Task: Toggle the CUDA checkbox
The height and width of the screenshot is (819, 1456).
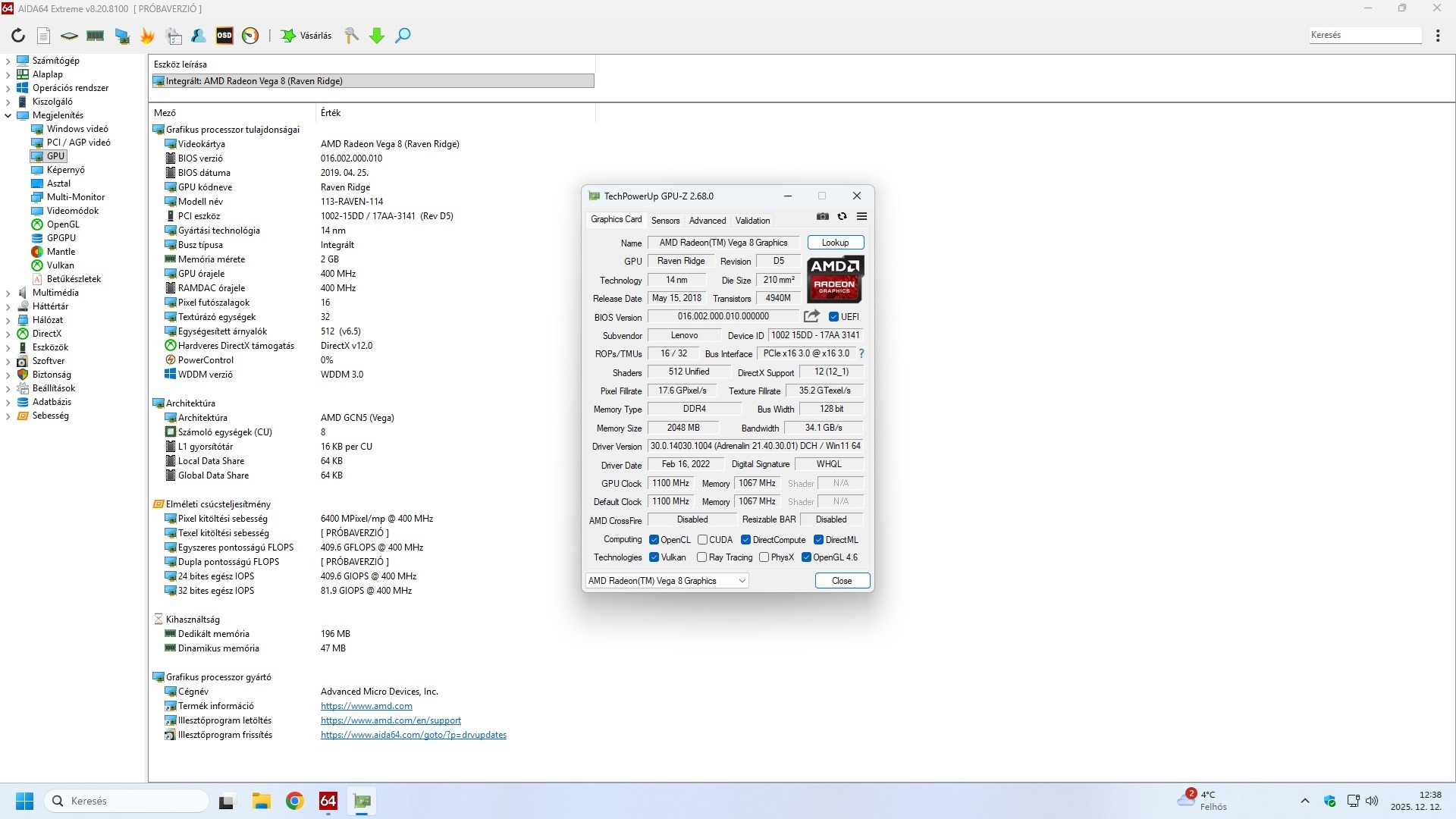Action: (x=702, y=540)
